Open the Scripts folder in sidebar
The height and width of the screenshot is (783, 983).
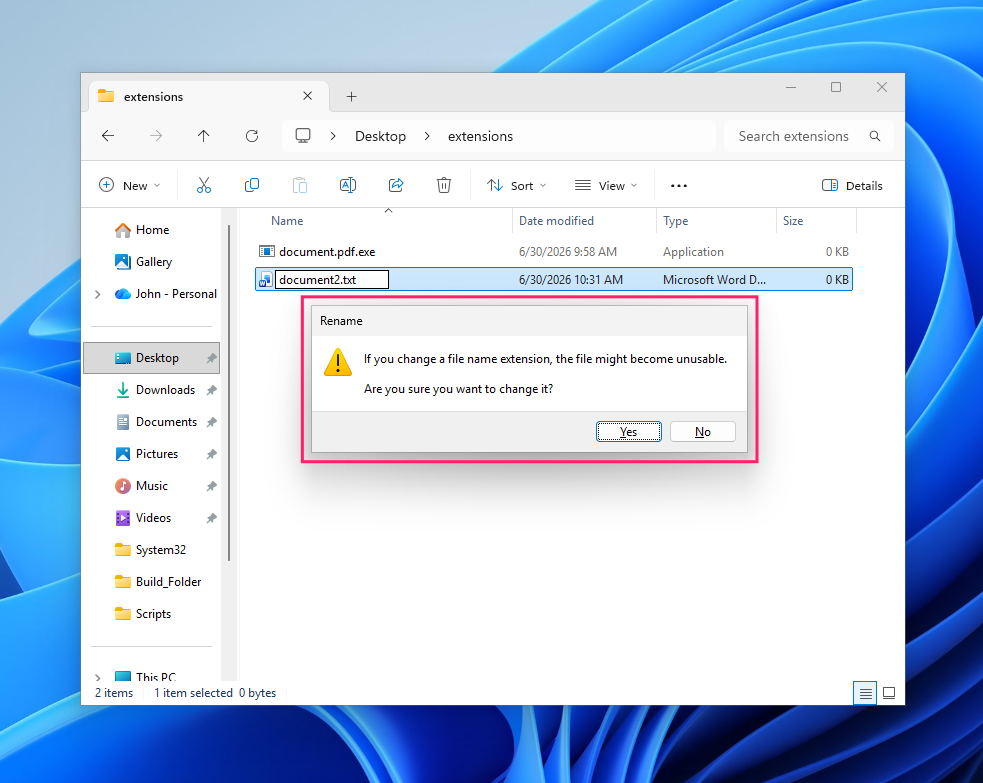tap(152, 614)
